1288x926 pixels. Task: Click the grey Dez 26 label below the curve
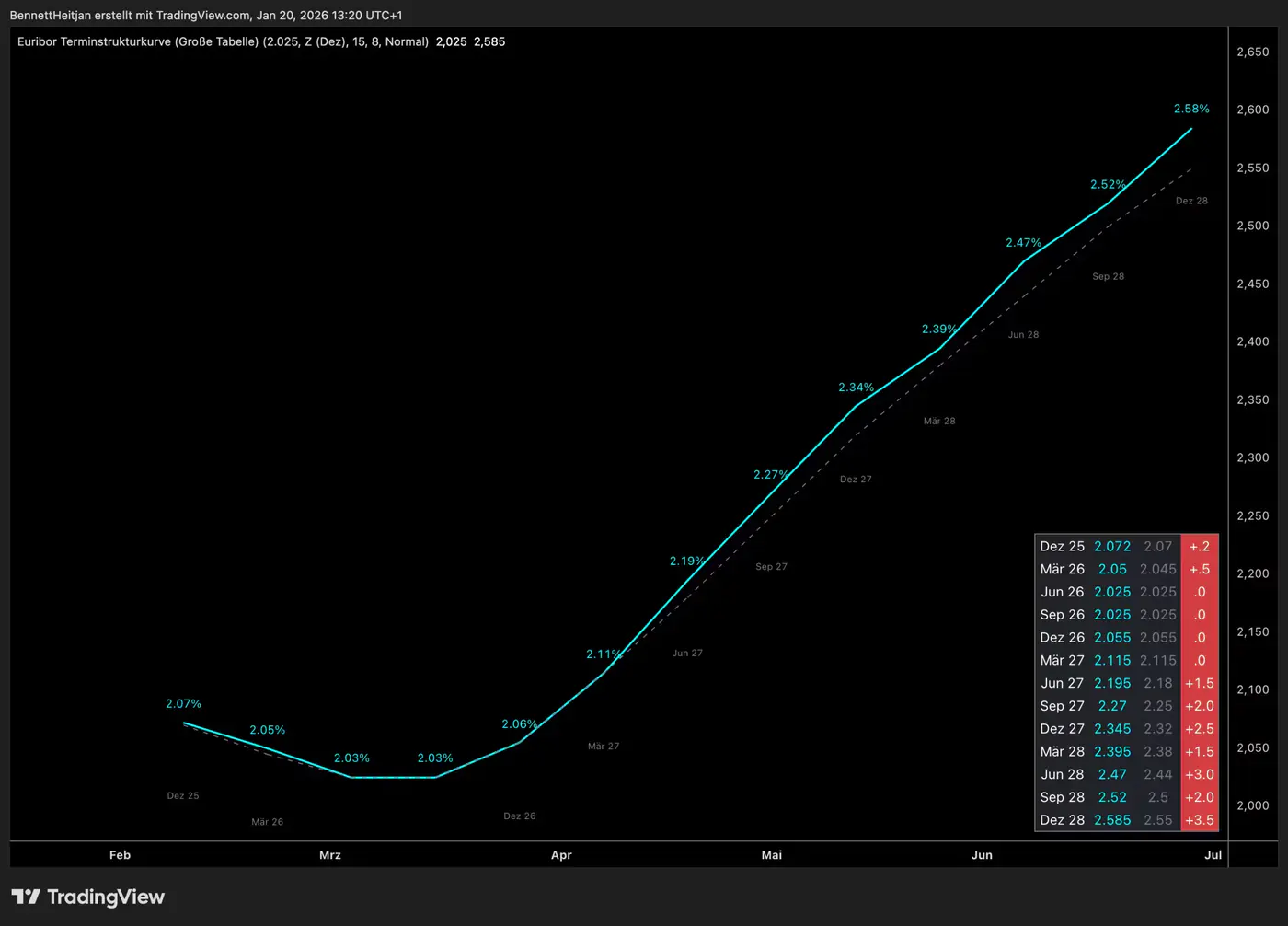click(520, 816)
